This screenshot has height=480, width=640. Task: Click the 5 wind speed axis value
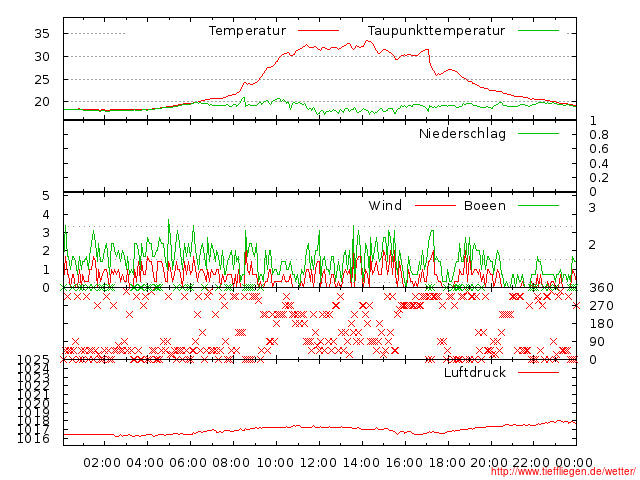pyautogui.click(x=46, y=196)
